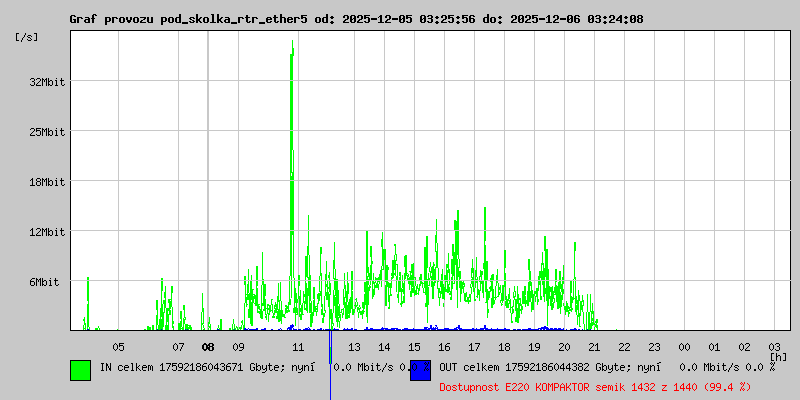Click the 21 hour label on x-axis
Viewport: 800px width, 400px height.
pos(594,347)
